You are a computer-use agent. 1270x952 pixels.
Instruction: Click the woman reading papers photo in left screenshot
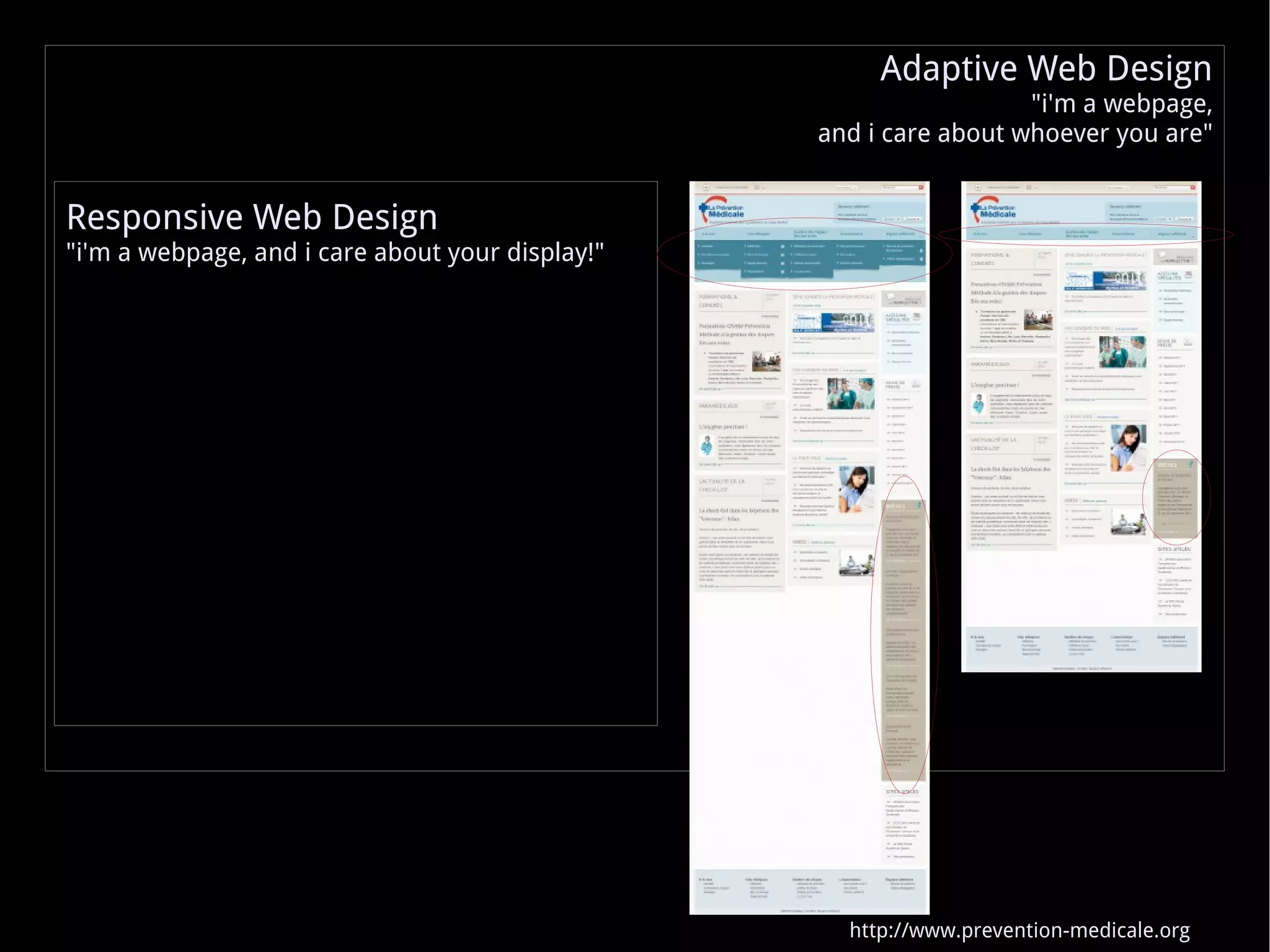856,489
